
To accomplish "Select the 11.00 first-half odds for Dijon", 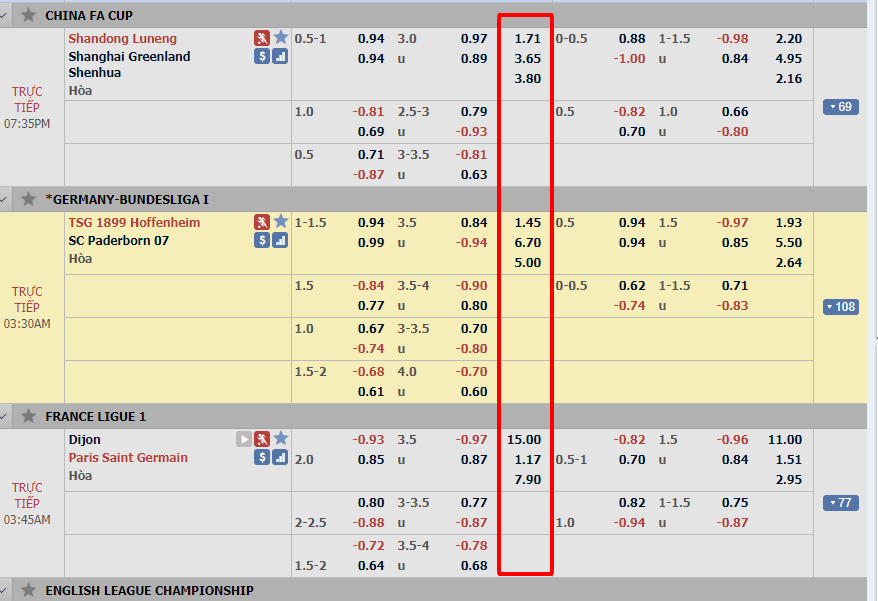I will tap(785, 440).
